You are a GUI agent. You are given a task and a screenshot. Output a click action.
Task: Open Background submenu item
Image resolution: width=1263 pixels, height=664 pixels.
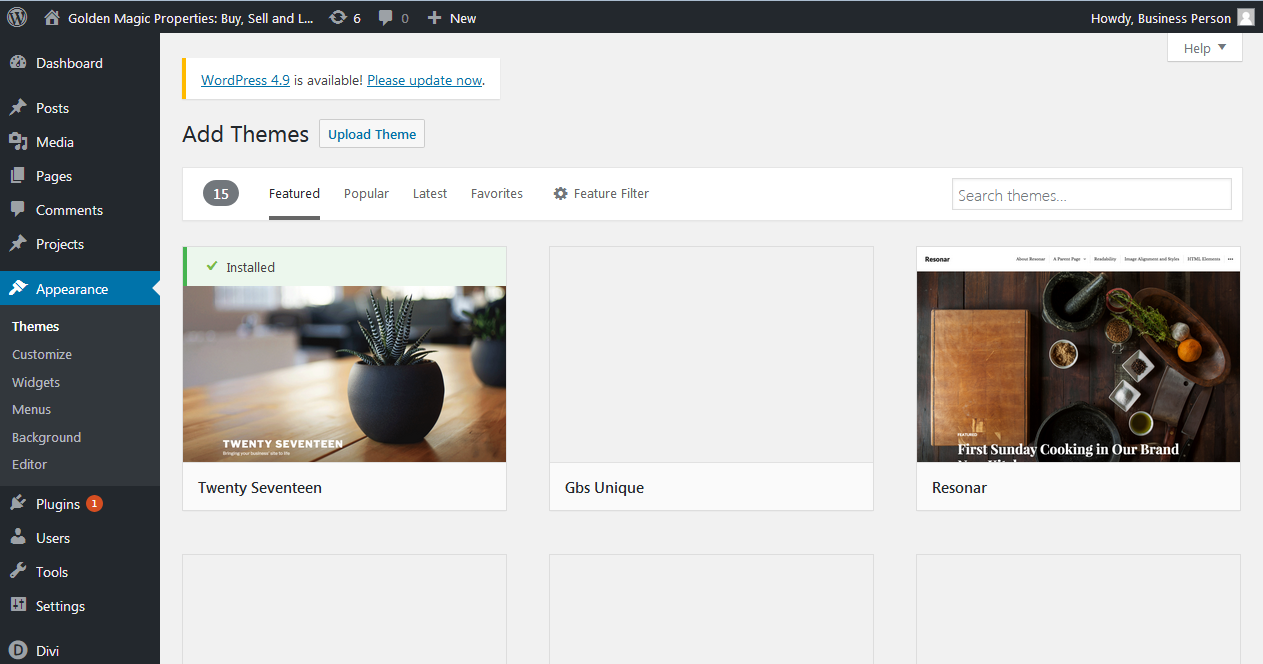46,437
